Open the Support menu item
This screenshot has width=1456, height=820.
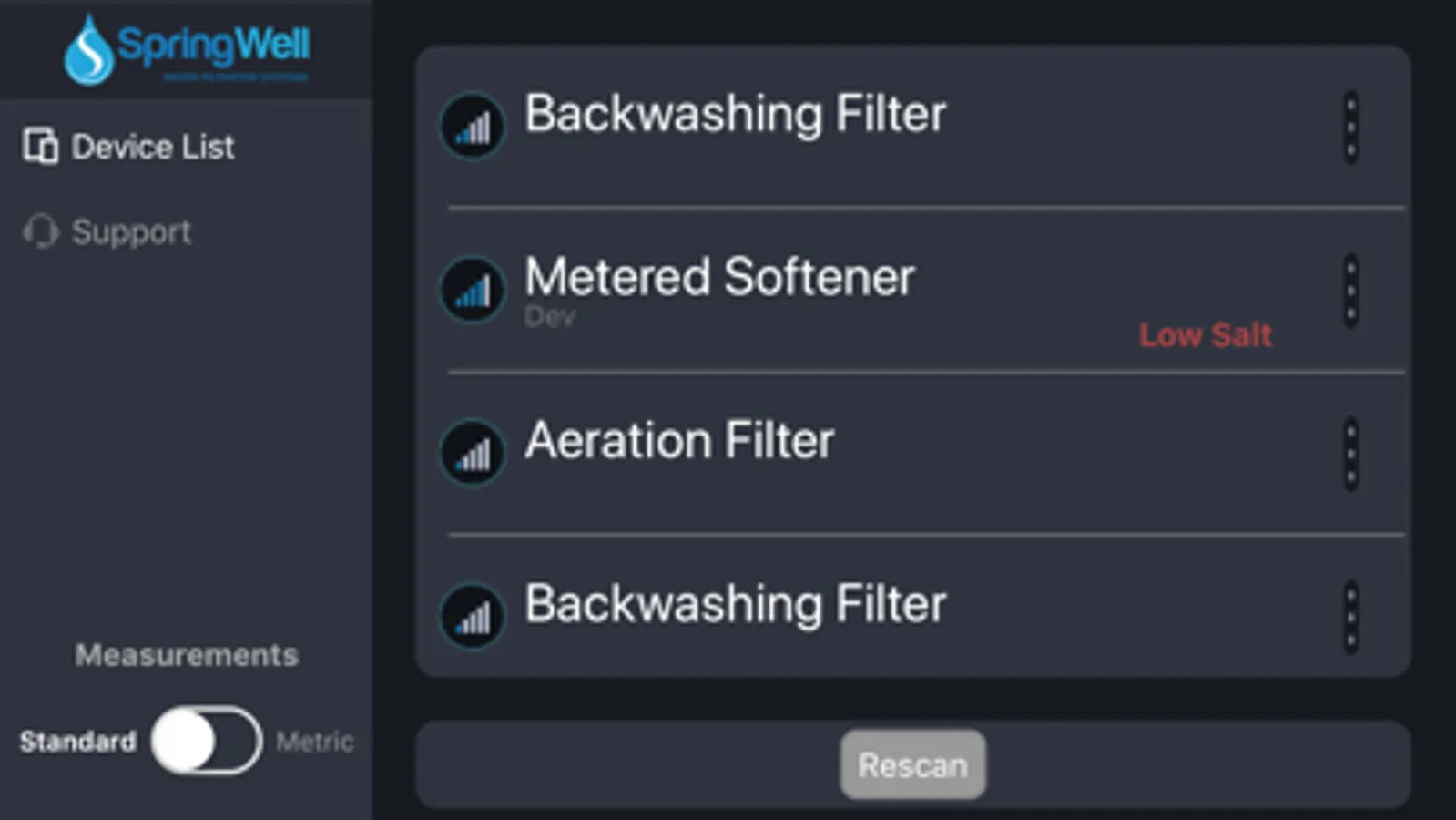coord(131,232)
